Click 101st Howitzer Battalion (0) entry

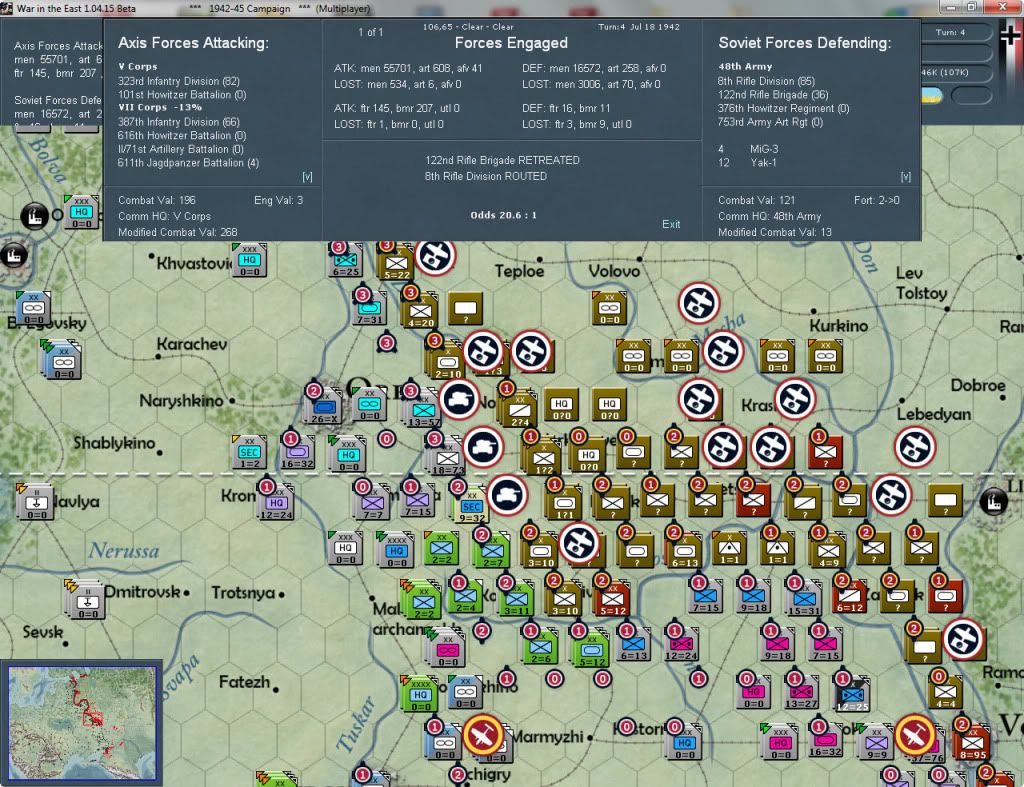pos(182,95)
